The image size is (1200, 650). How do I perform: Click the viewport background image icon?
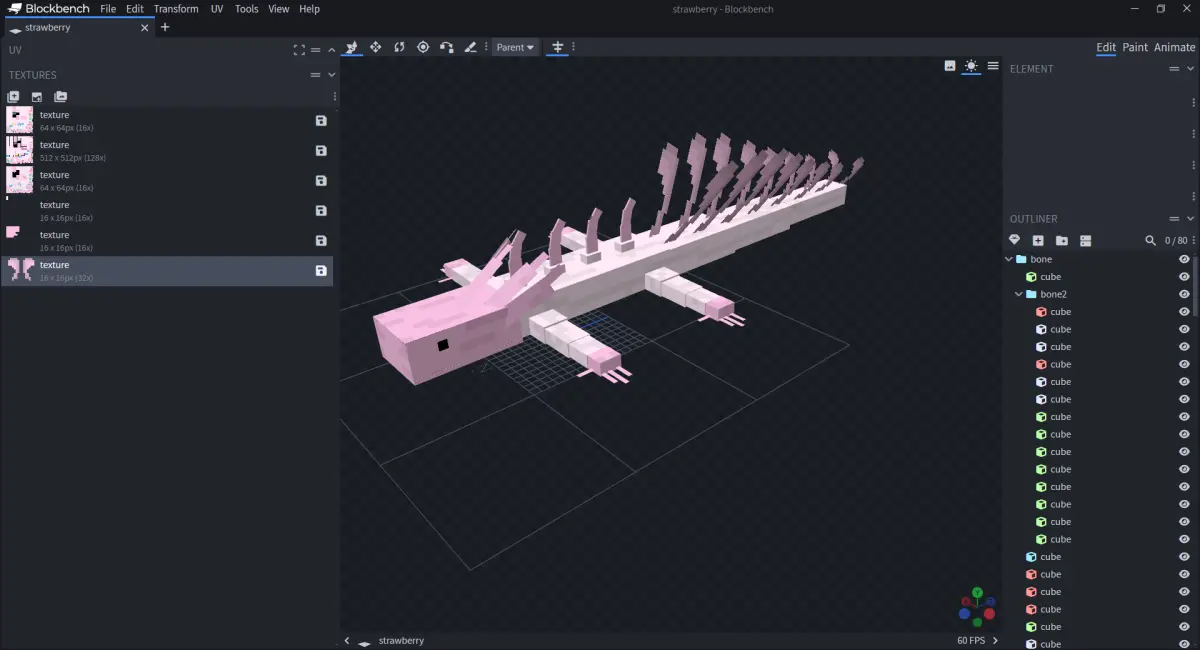(x=950, y=66)
